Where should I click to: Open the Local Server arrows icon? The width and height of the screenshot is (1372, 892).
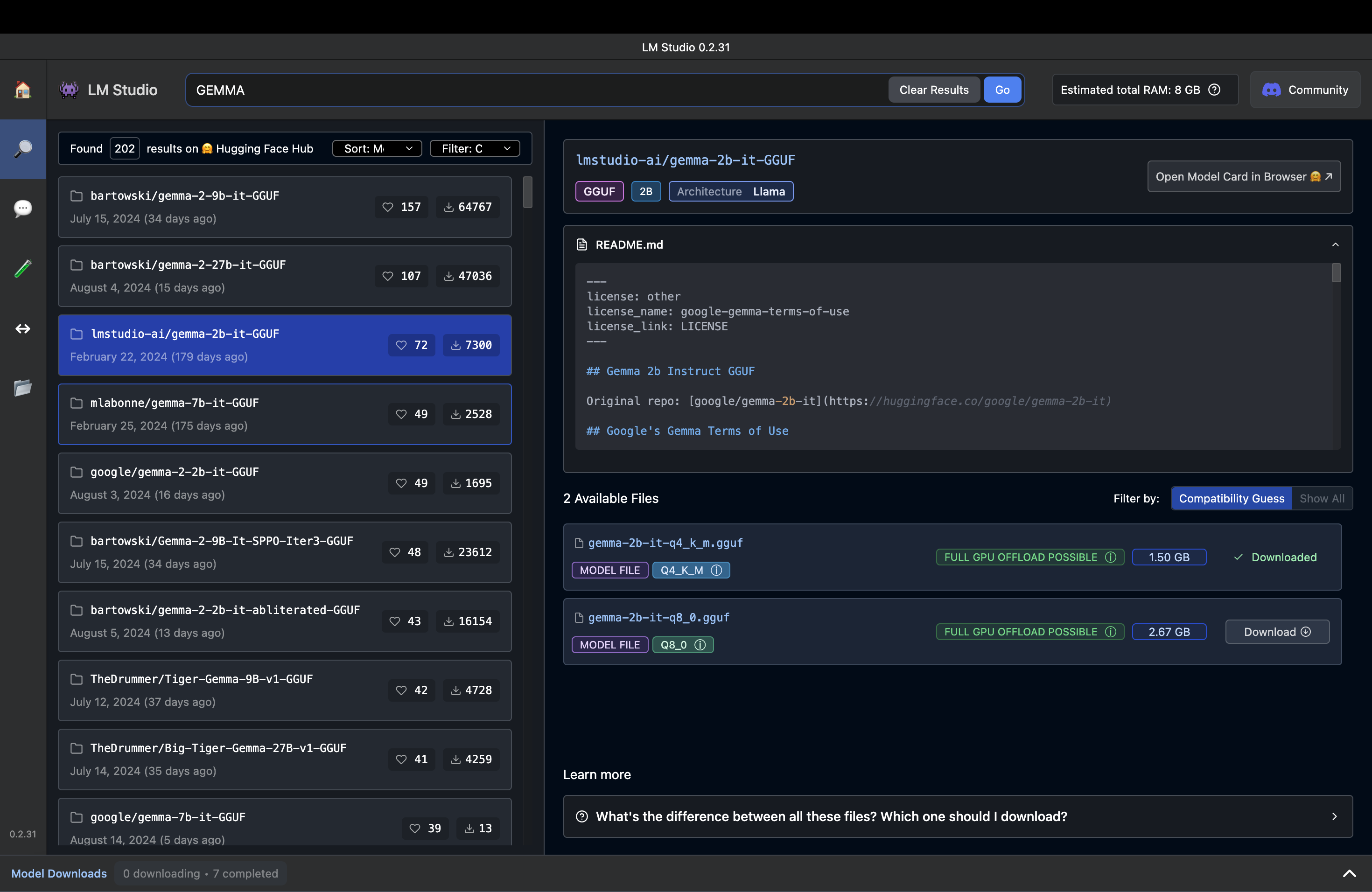pyautogui.click(x=22, y=328)
